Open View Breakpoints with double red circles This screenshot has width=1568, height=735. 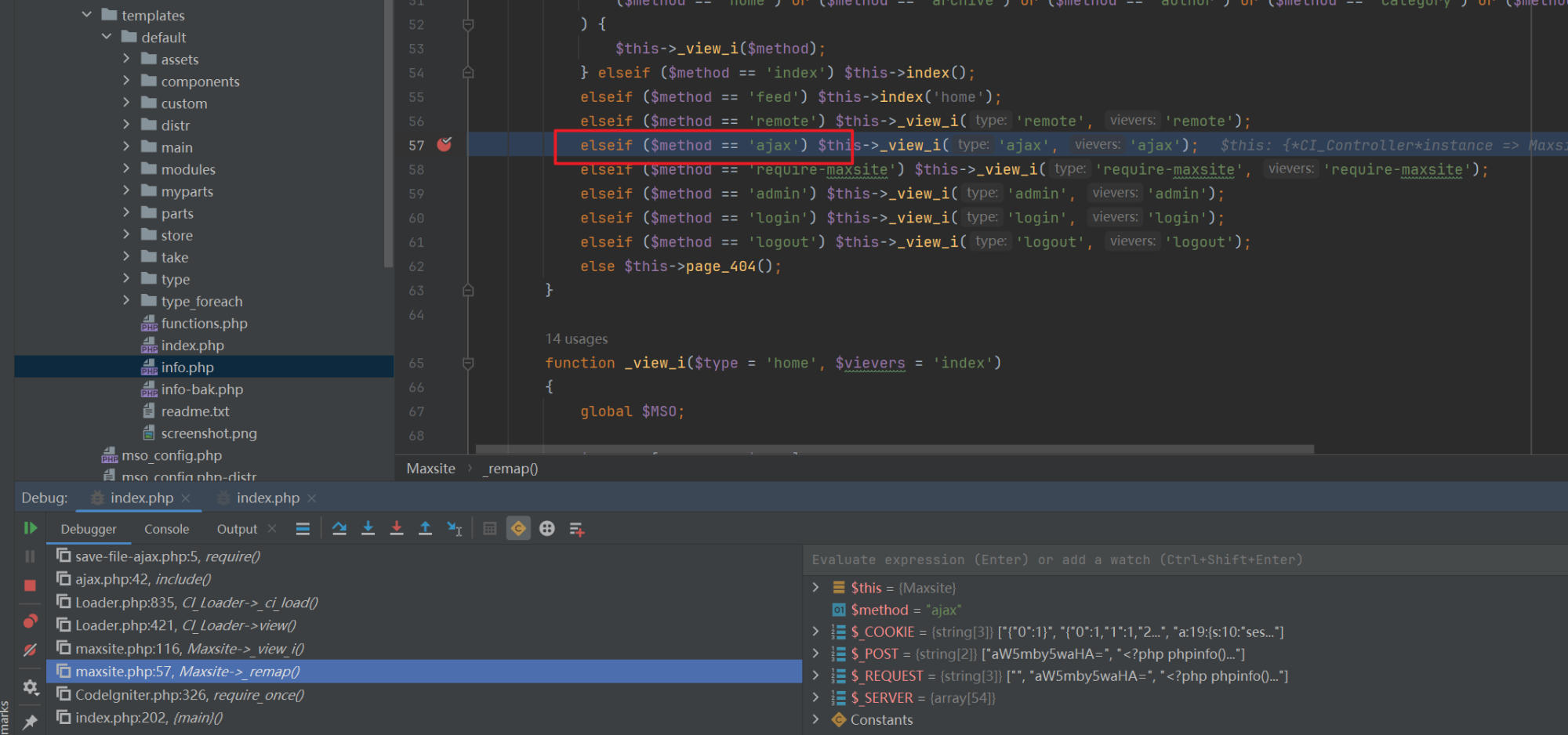pyautogui.click(x=30, y=621)
